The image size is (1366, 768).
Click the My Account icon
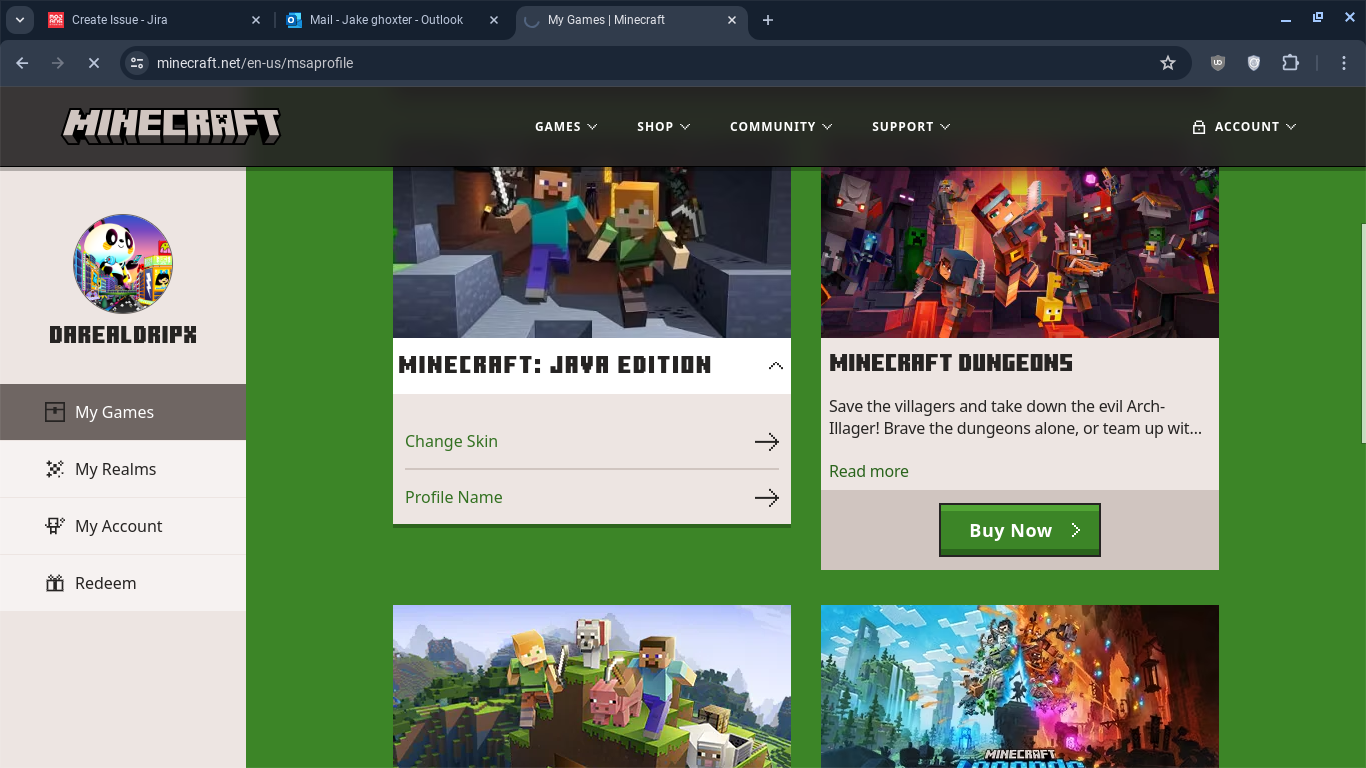[x=55, y=526]
